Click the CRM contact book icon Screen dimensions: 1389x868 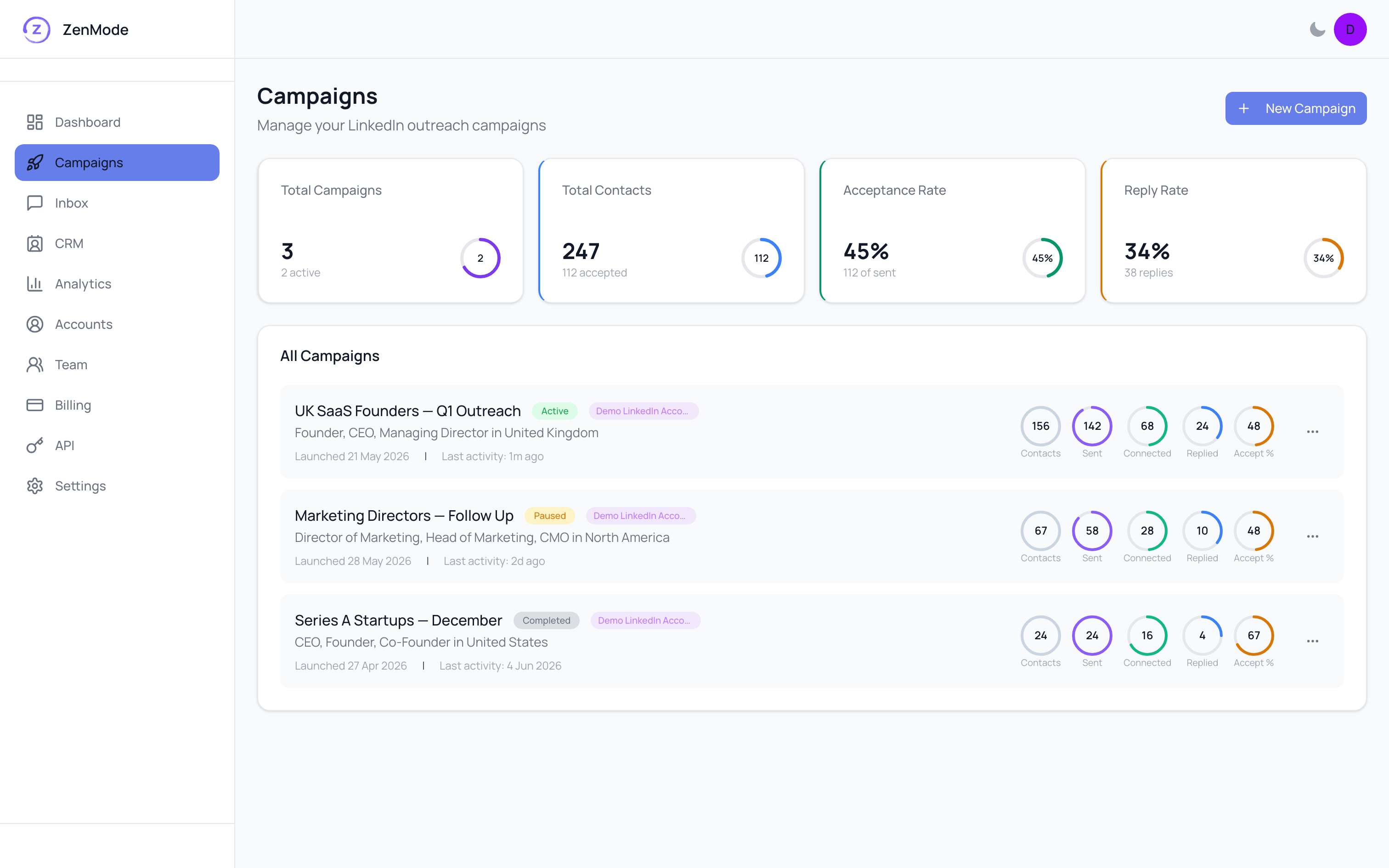coord(35,243)
